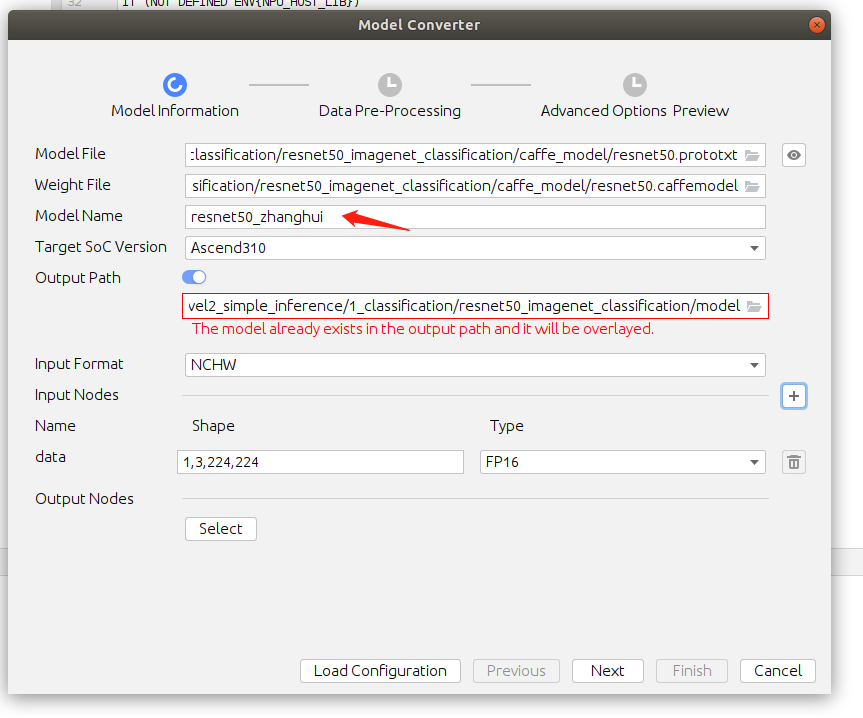Click the Model Information step icon
Image resolution: width=863 pixels, height=718 pixels.
[175, 85]
